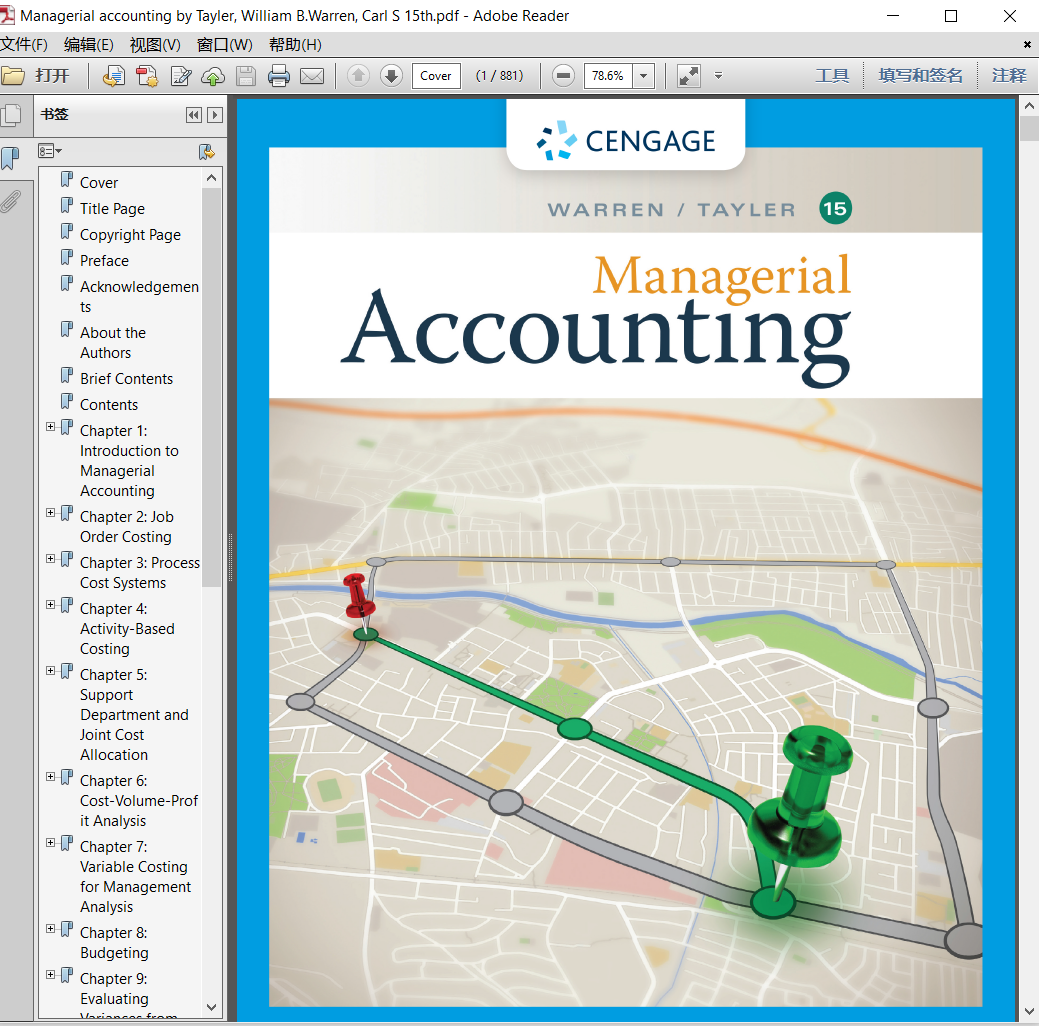This screenshot has height=1026, width=1039.
Task: Click the bookmarks panel icon in sidebar
Action: coord(11,159)
